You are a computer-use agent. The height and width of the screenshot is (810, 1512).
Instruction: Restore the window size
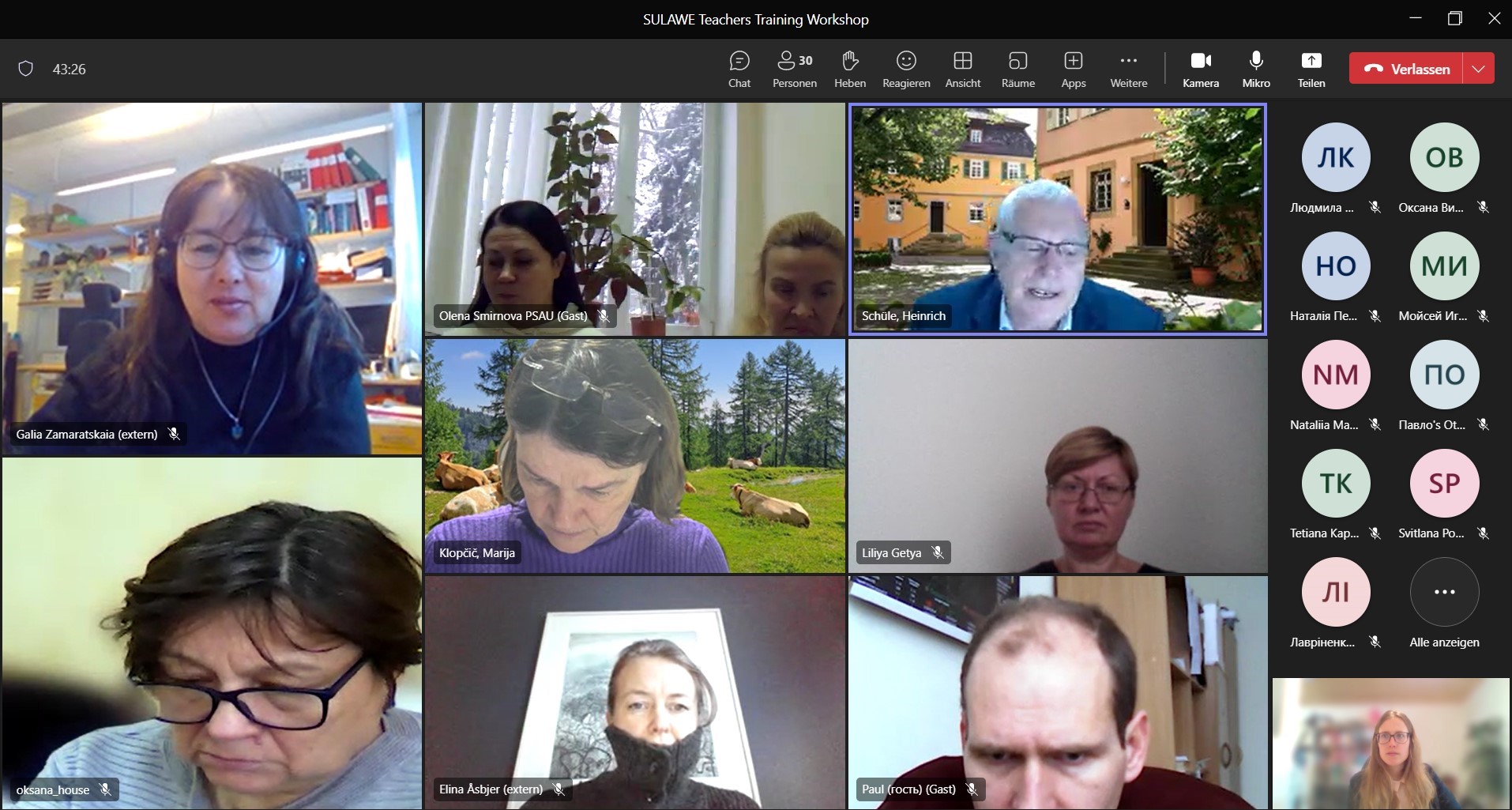pos(1454,18)
